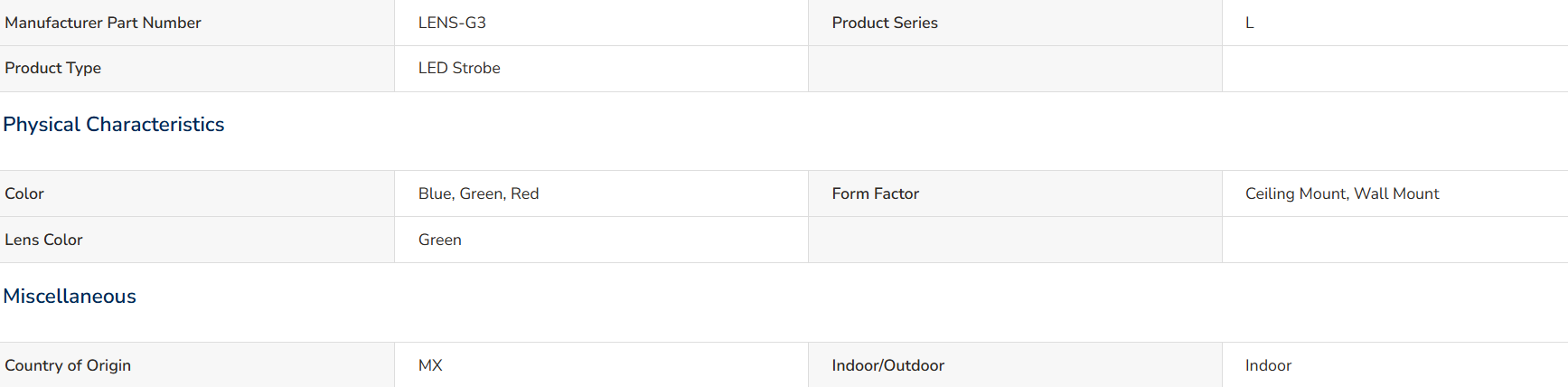The image size is (1568, 387).
Task: Click the Miscellaneous section heading
Action: coord(70,297)
